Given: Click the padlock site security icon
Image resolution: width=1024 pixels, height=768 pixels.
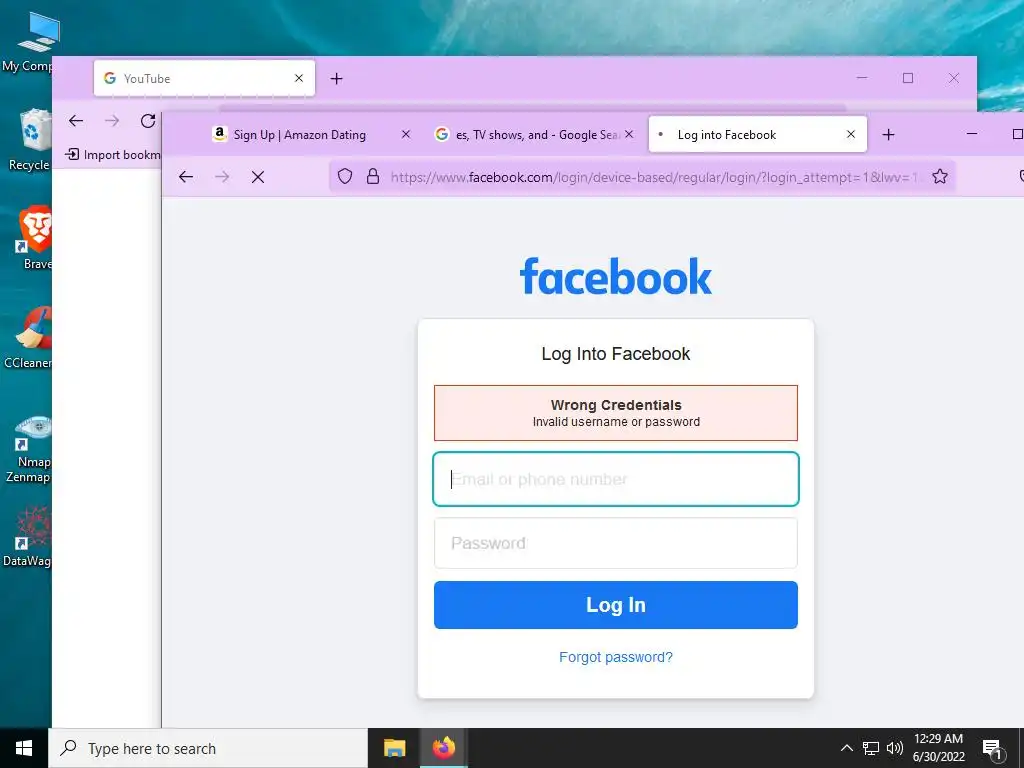Looking at the screenshot, I should point(373,176).
